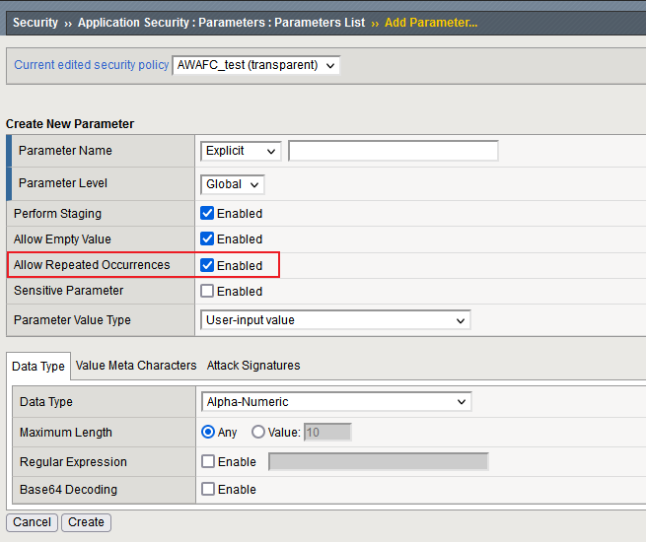The height and width of the screenshot is (542, 646).
Task: Switch to the Value Meta Characters tab
Action: [136, 365]
